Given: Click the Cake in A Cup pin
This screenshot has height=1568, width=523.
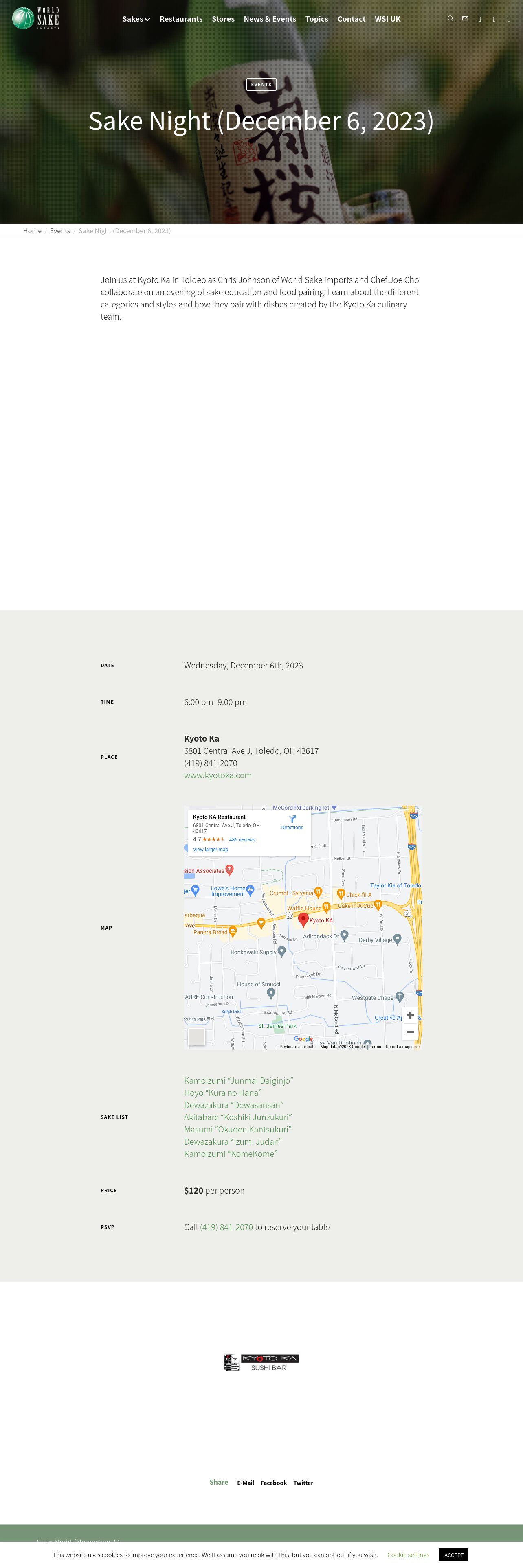Looking at the screenshot, I should click(x=378, y=904).
